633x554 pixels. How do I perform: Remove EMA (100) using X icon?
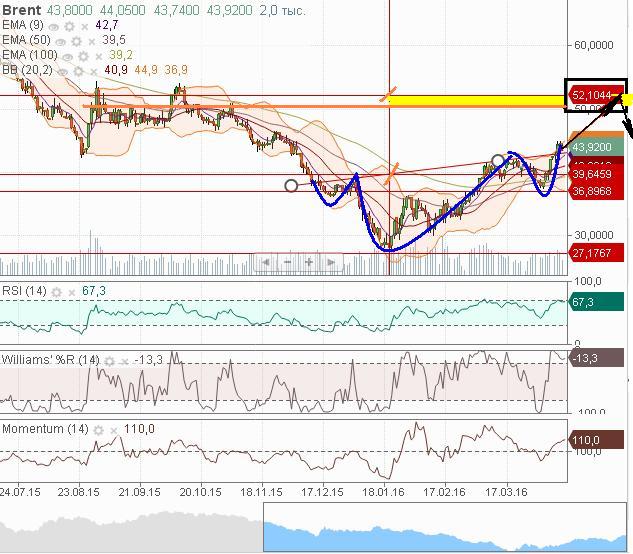pyautogui.click(x=99, y=57)
